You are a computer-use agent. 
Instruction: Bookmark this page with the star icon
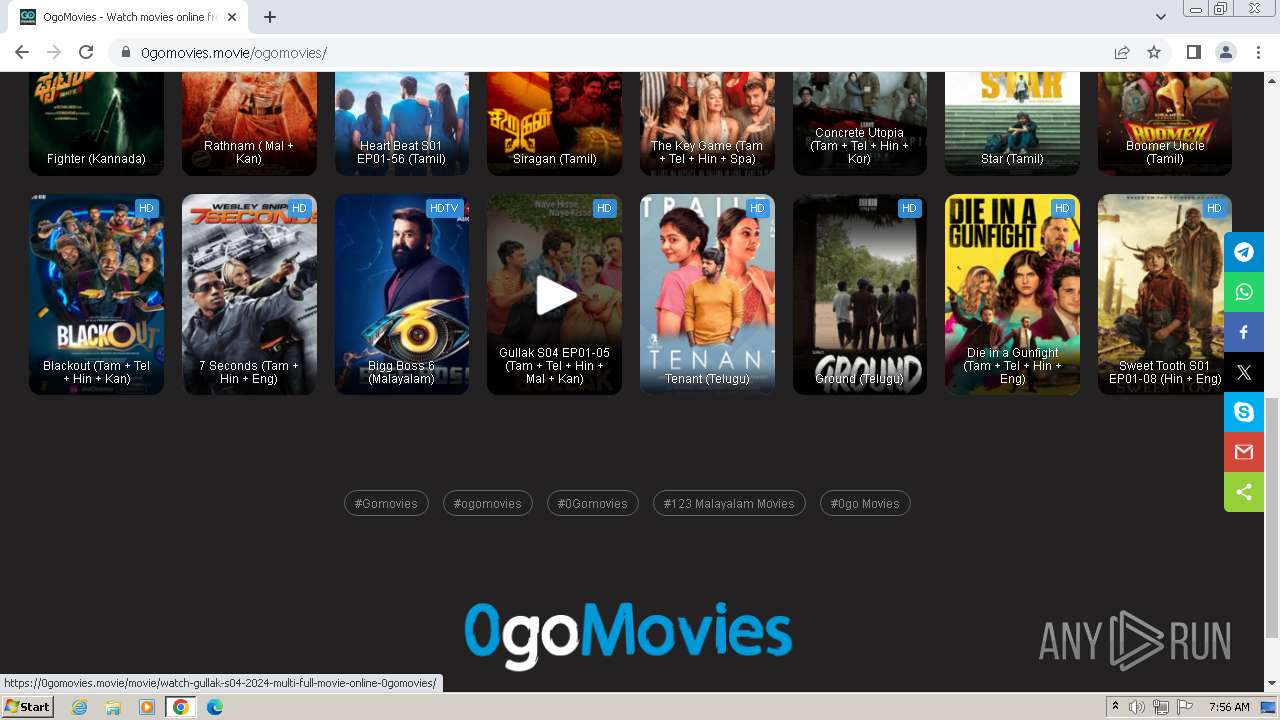click(x=1154, y=52)
